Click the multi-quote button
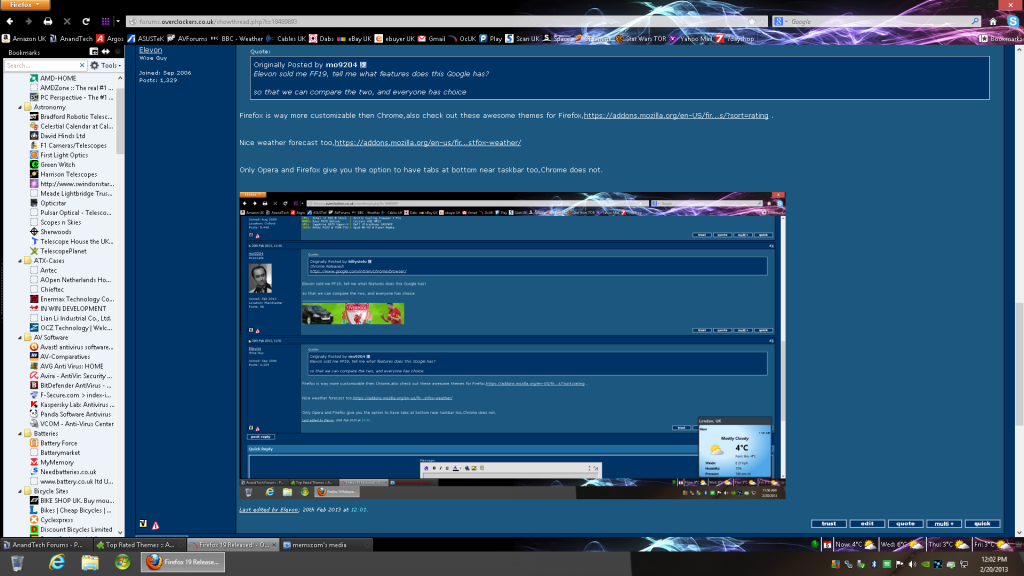The height and width of the screenshot is (576, 1024). (944, 524)
